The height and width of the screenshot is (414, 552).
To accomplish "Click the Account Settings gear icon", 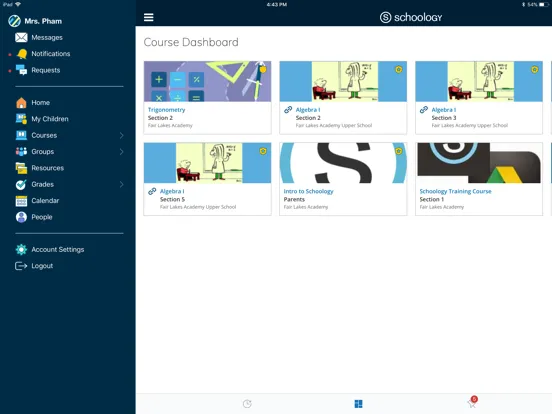I will tap(21, 249).
